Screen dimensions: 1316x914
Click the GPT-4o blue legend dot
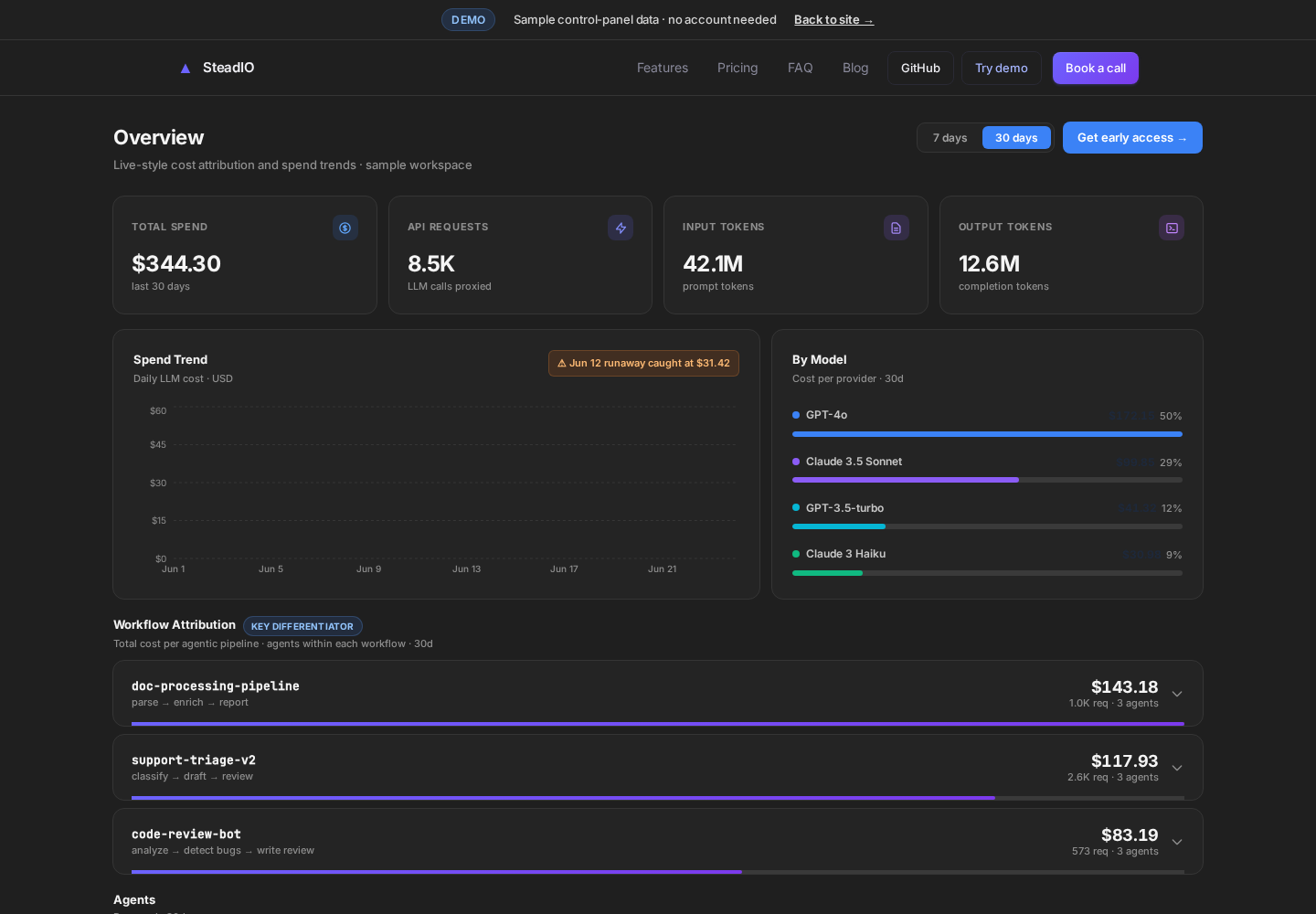tap(796, 415)
